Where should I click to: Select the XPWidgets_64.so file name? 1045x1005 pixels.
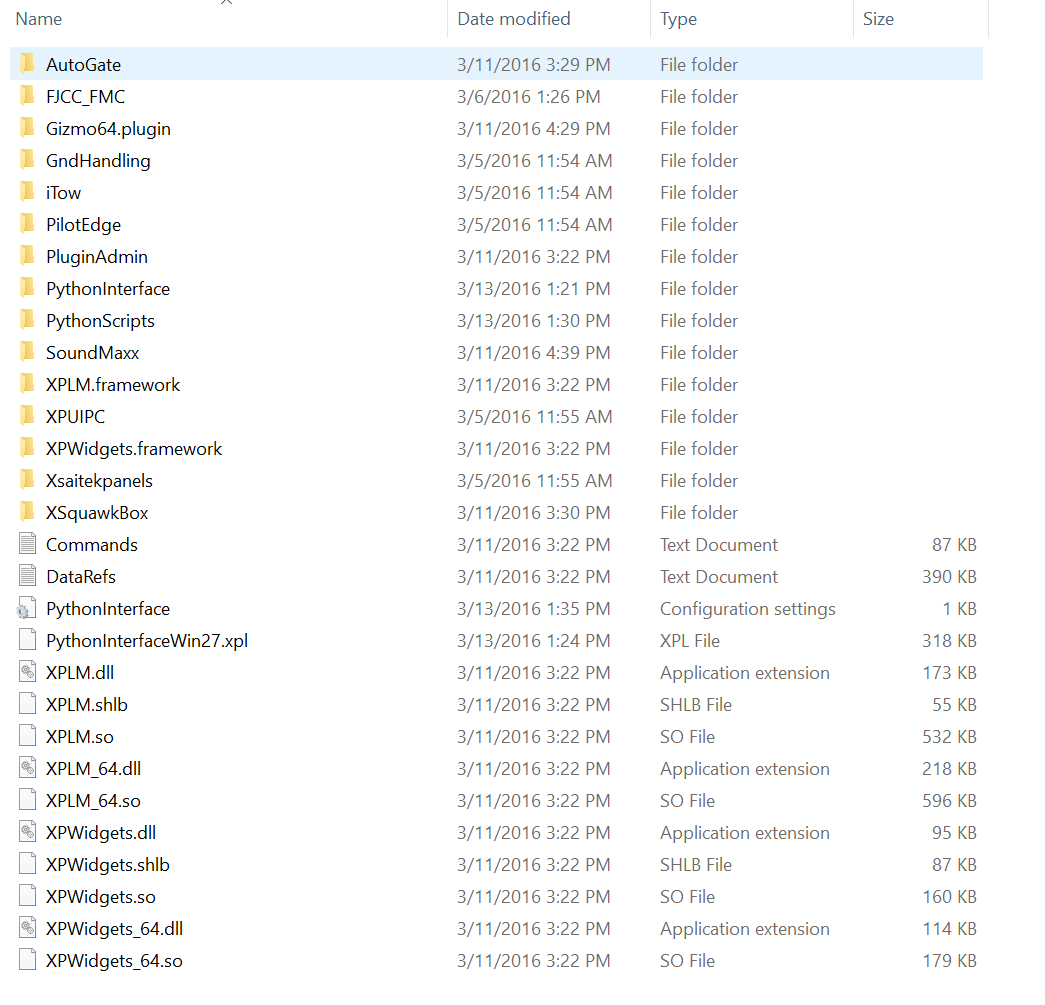click(x=114, y=960)
